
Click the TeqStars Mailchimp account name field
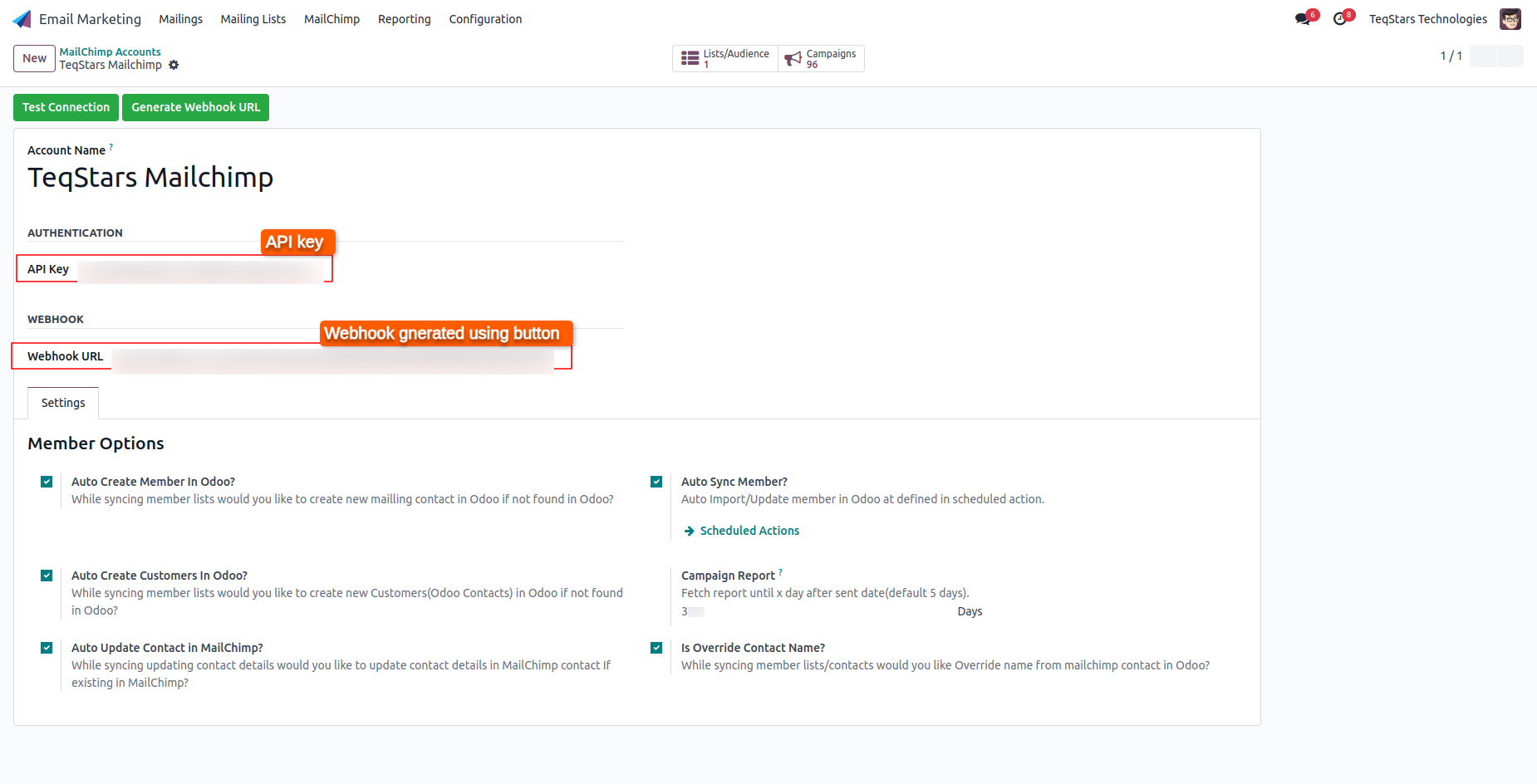click(150, 178)
